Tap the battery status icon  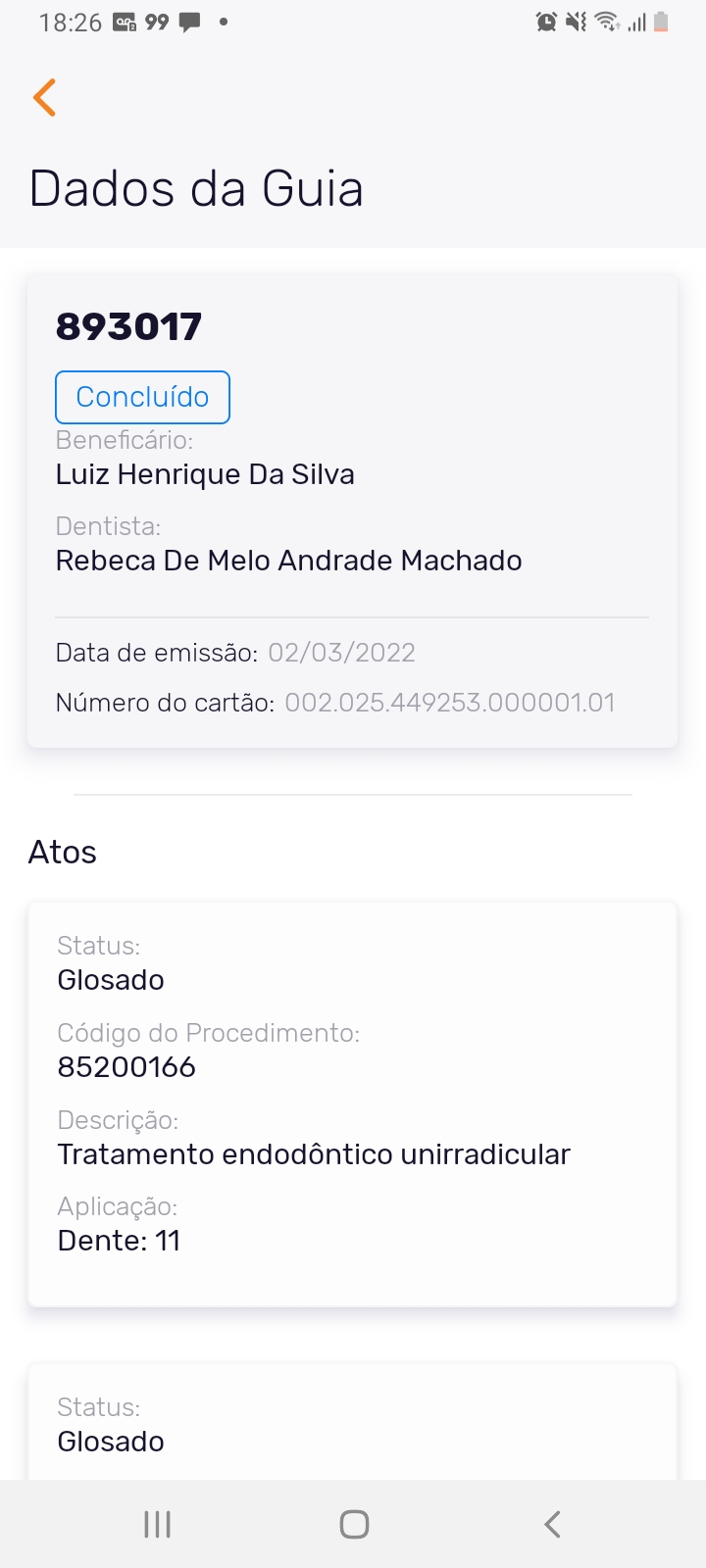661,22
